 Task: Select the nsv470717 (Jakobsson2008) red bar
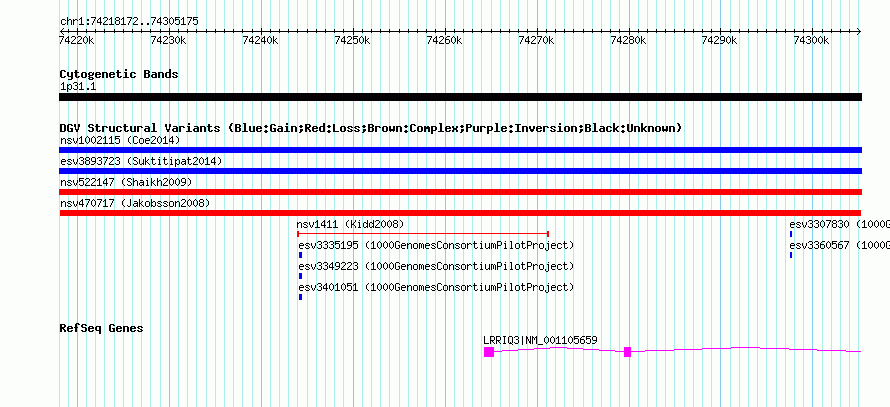(460, 213)
